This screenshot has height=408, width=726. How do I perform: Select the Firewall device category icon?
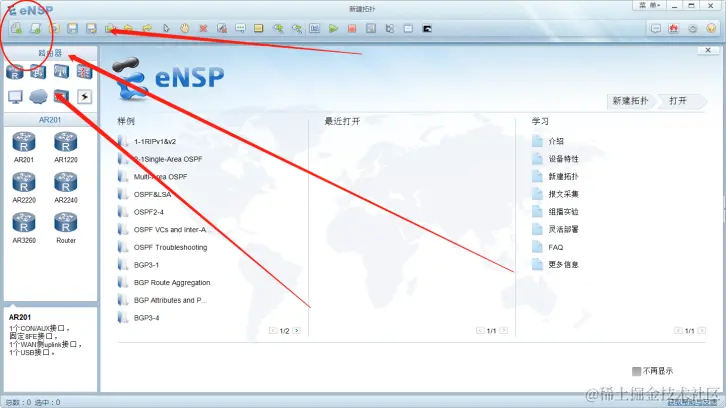pyautogui.click(x=84, y=72)
